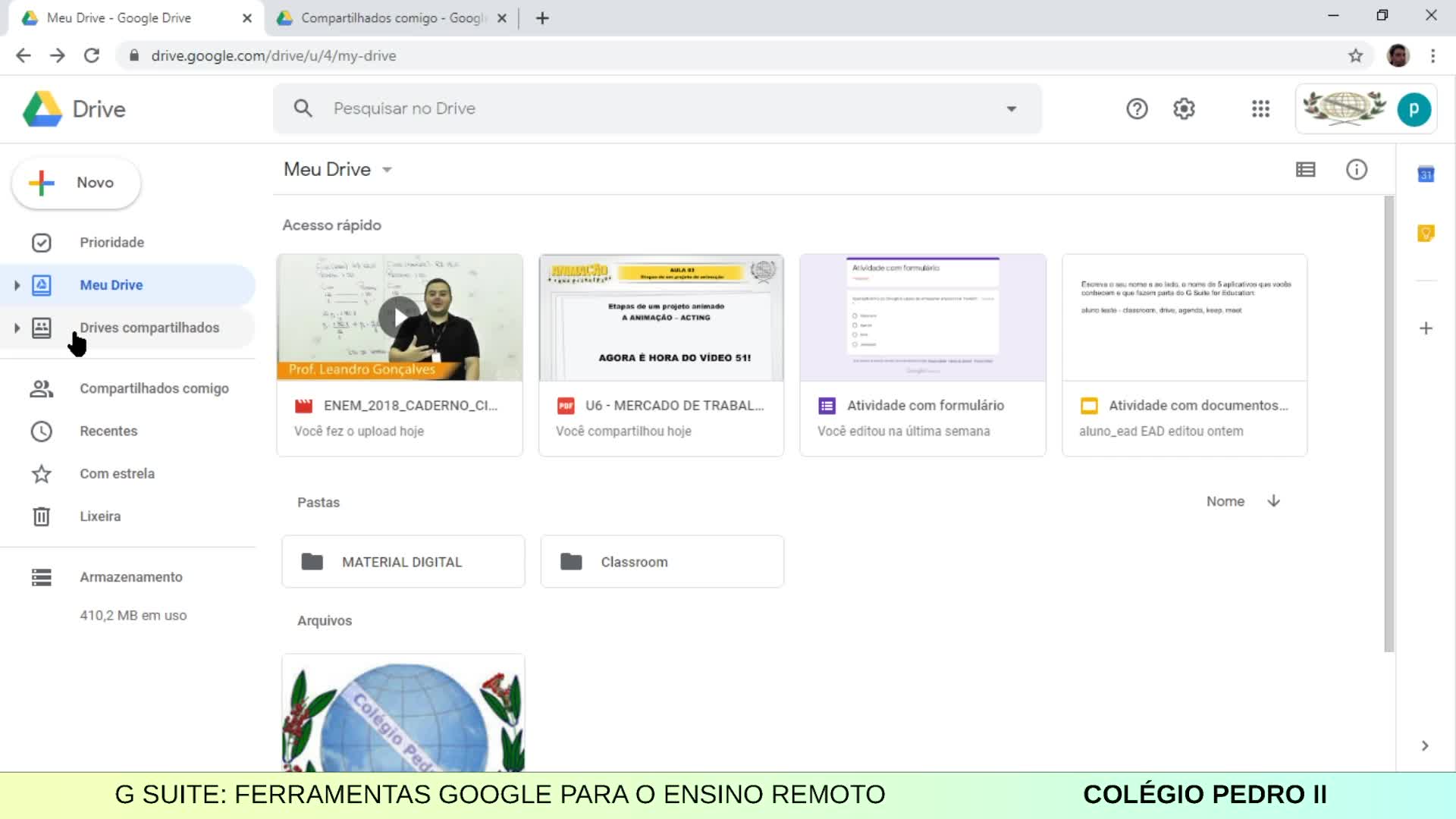Screen dimensions: 1456x819
Task: Click the Drives compartilhados sidebar icon
Action: [x=41, y=328]
